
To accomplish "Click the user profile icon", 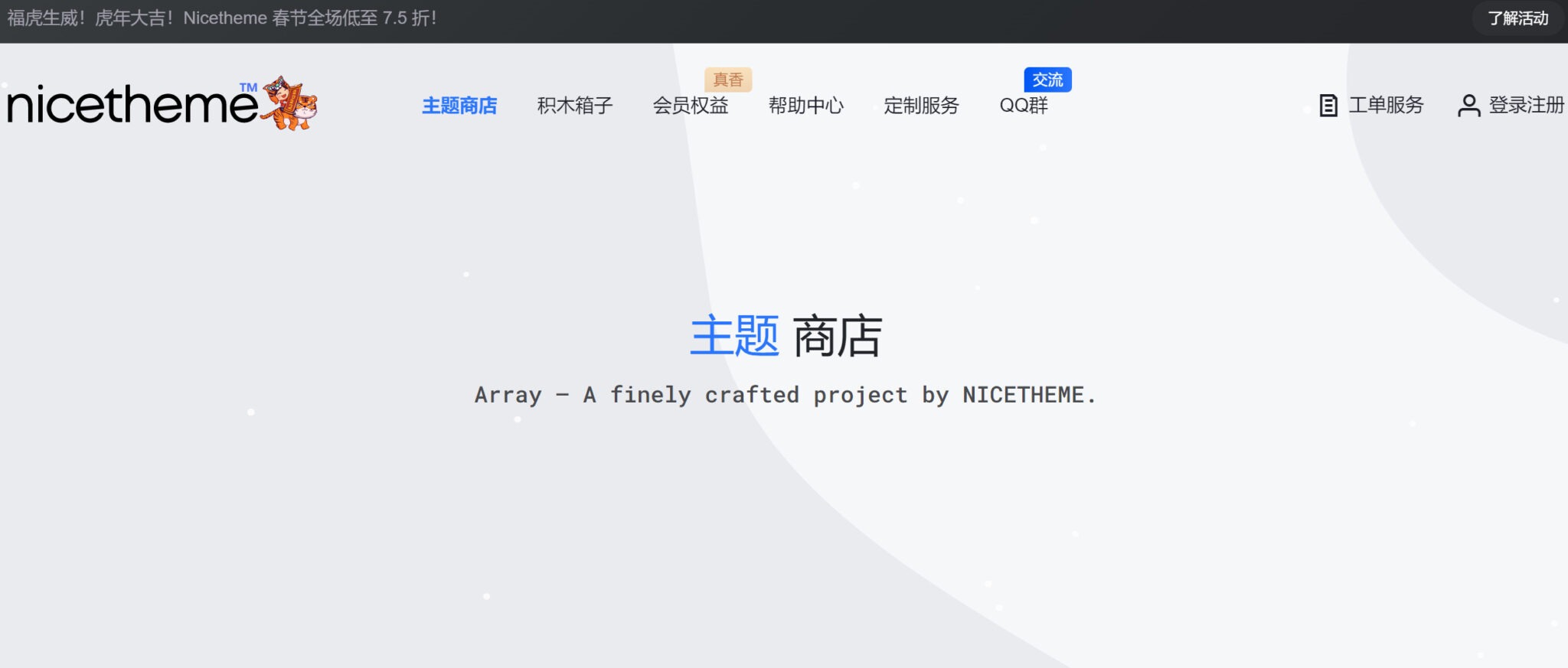I will (x=1468, y=106).
